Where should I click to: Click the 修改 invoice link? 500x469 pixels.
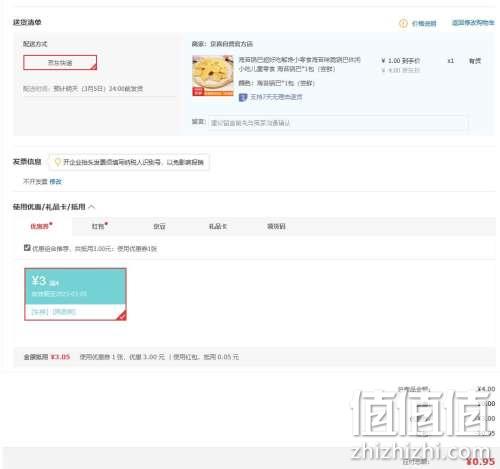coord(55,181)
